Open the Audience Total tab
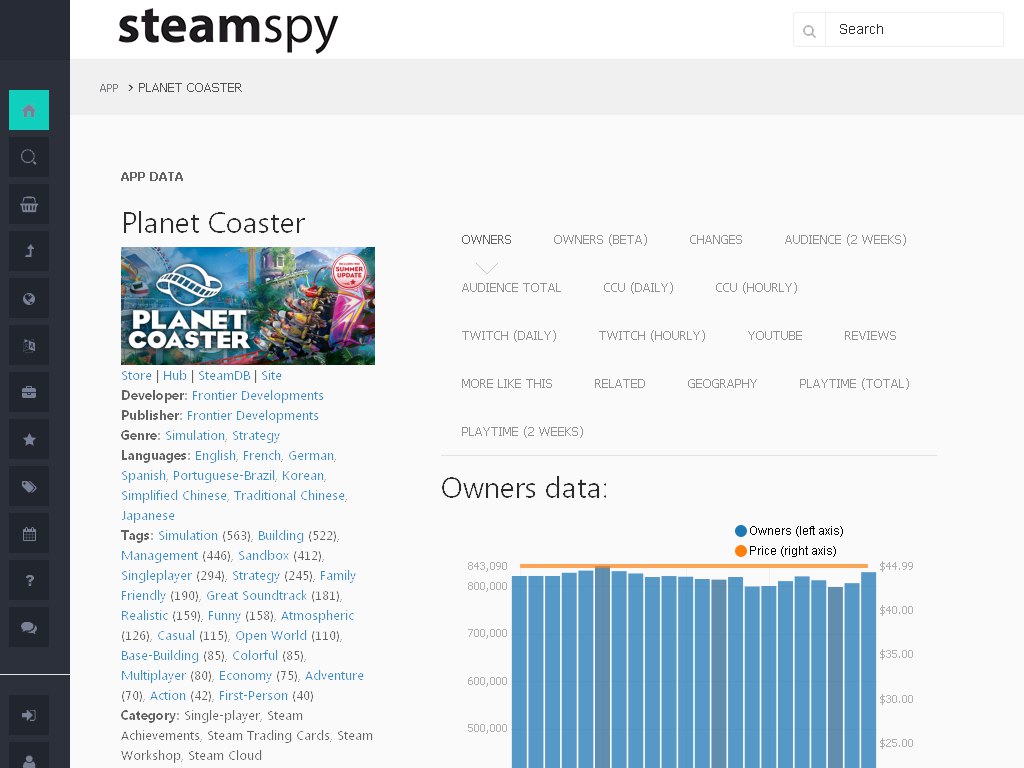 coord(511,287)
